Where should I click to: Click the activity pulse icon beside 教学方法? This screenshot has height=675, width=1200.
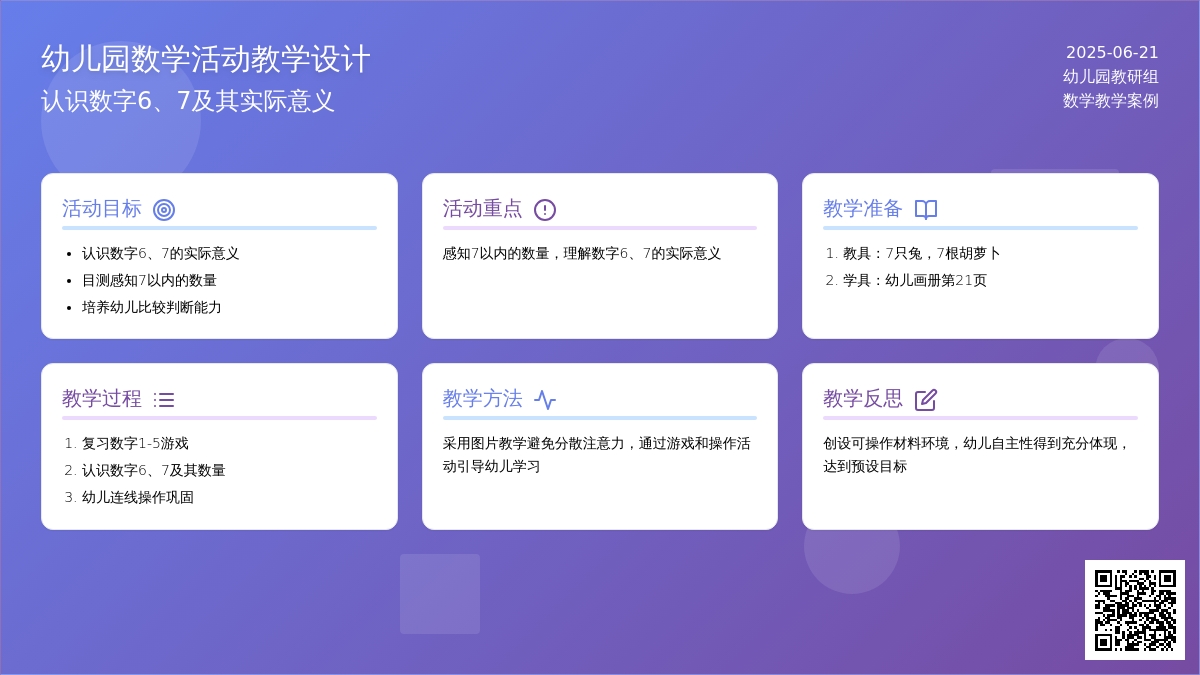coord(545,400)
